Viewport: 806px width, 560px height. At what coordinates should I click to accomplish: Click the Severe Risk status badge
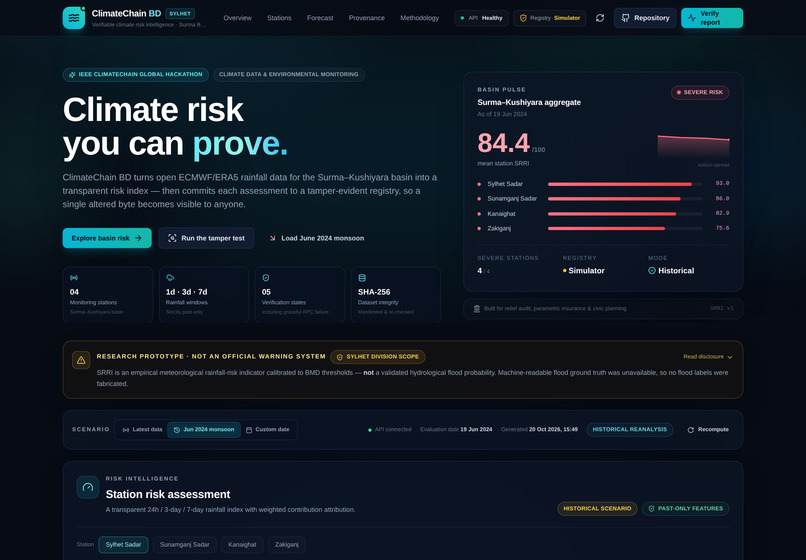(700, 93)
